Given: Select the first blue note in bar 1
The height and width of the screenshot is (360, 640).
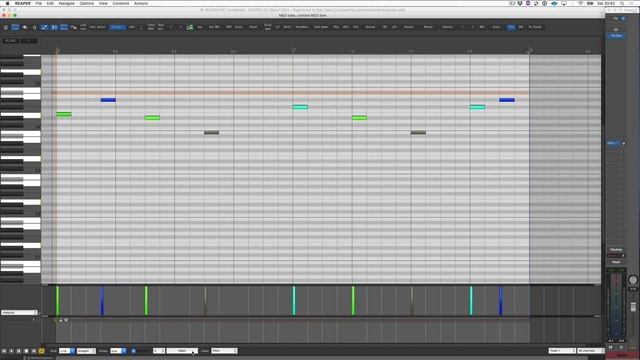Looking at the screenshot, I should pyautogui.click(x=108, y=100).
